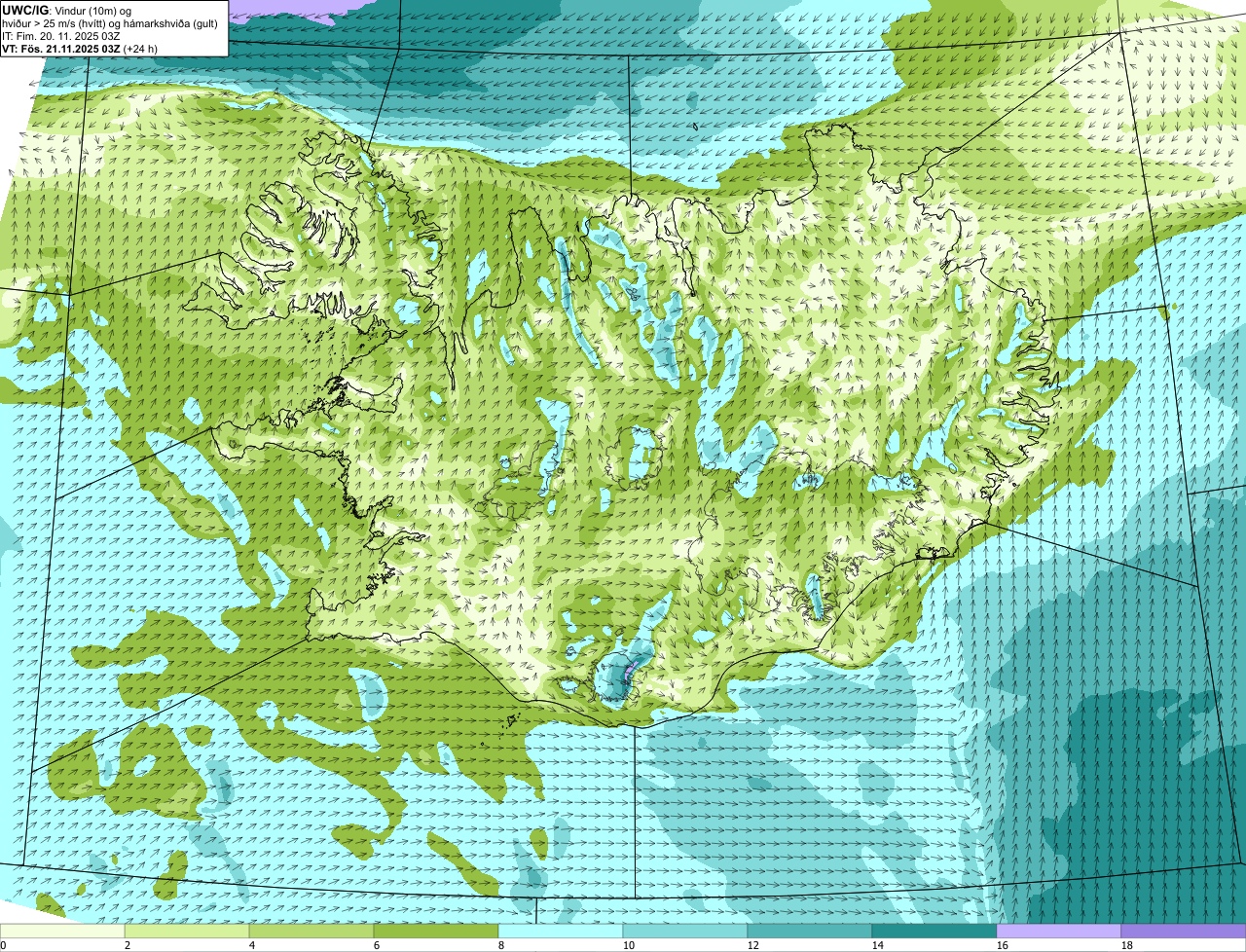Viewport: 1246px width, 952px height.
Task: Click the "2" label on the color scale
Action: [128, 945]
